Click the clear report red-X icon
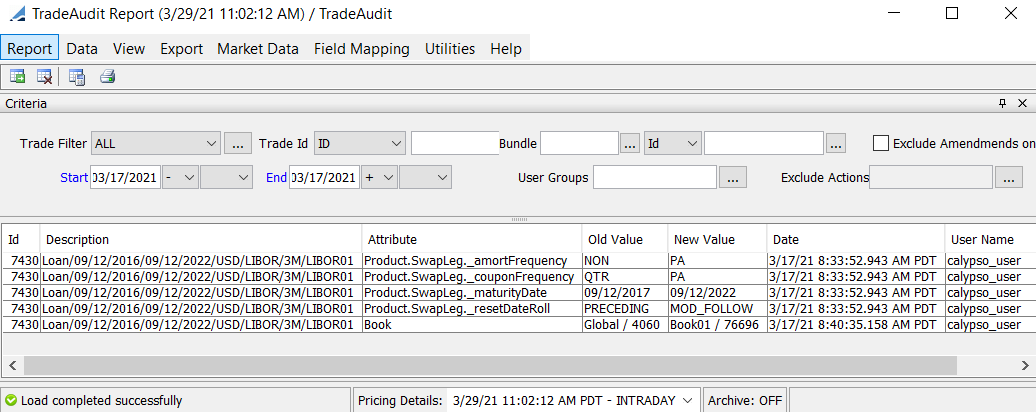Image resolution: width=1036 pixels, height=412 pixels. click(x=44, y=77)
